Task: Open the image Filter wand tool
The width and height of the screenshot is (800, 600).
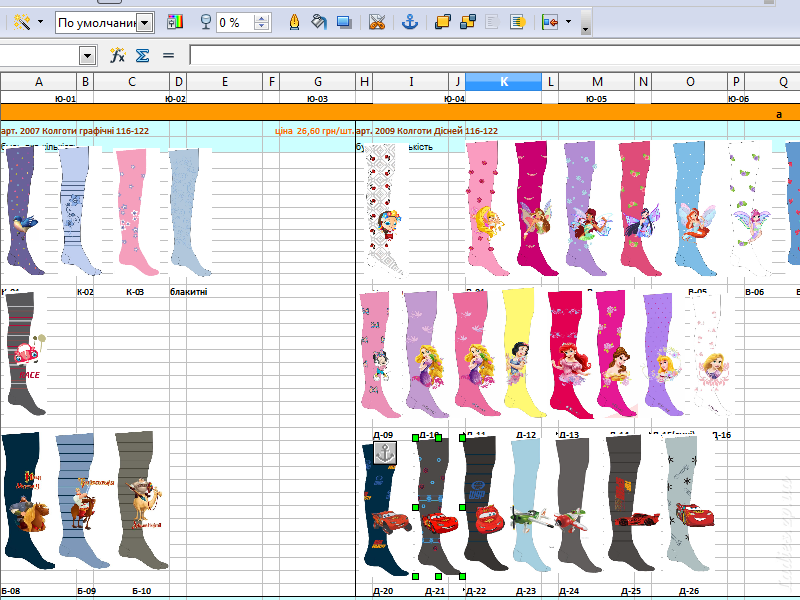Action: tap(21, 22)
